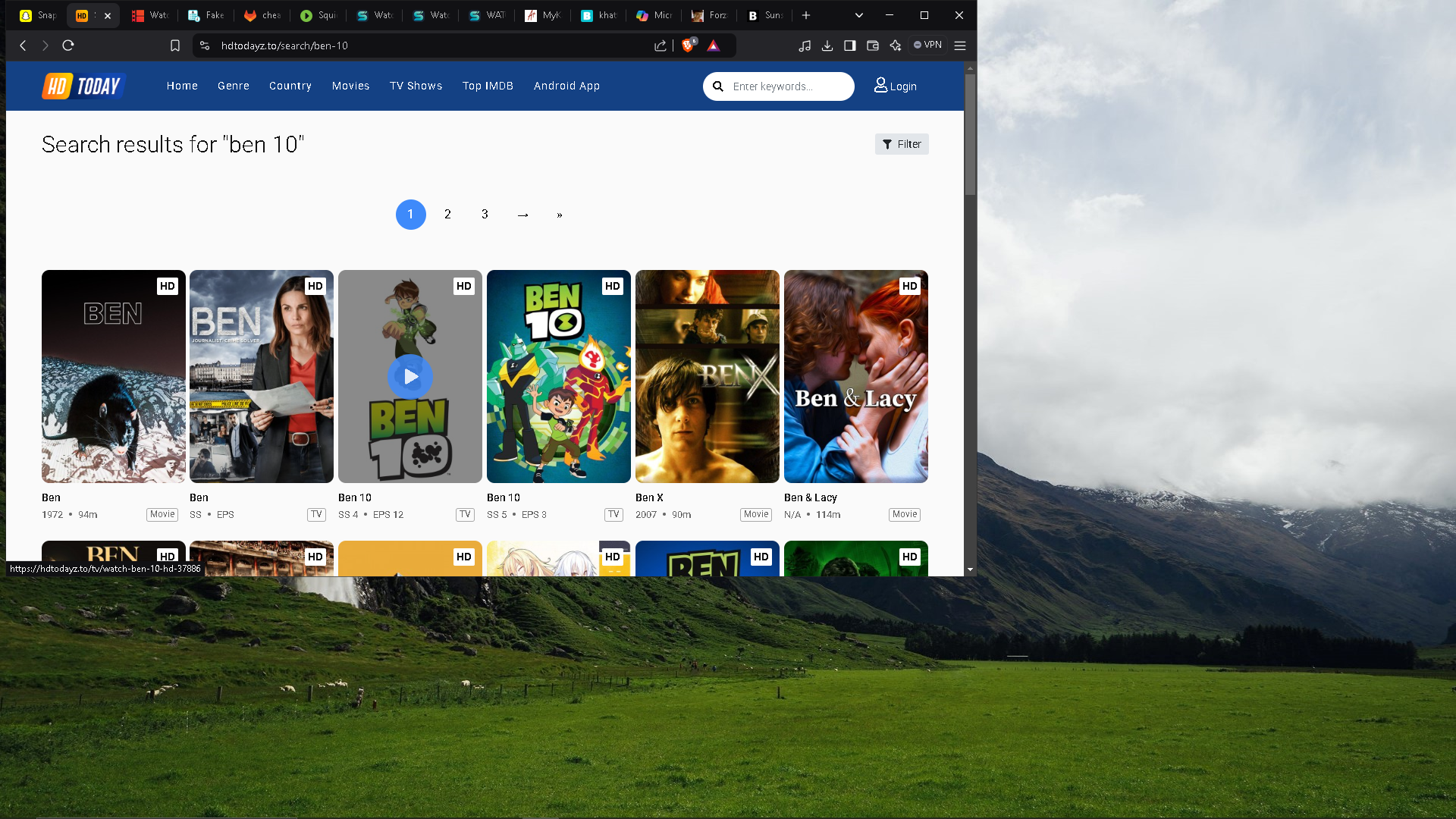The image size is (1456, 819).
Task: Switch to the chea tab
Action: tap(262, 15)
